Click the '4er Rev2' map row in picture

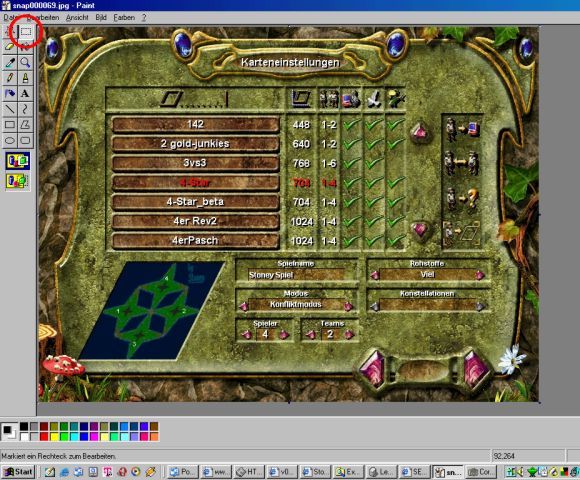tap(195, 221)
